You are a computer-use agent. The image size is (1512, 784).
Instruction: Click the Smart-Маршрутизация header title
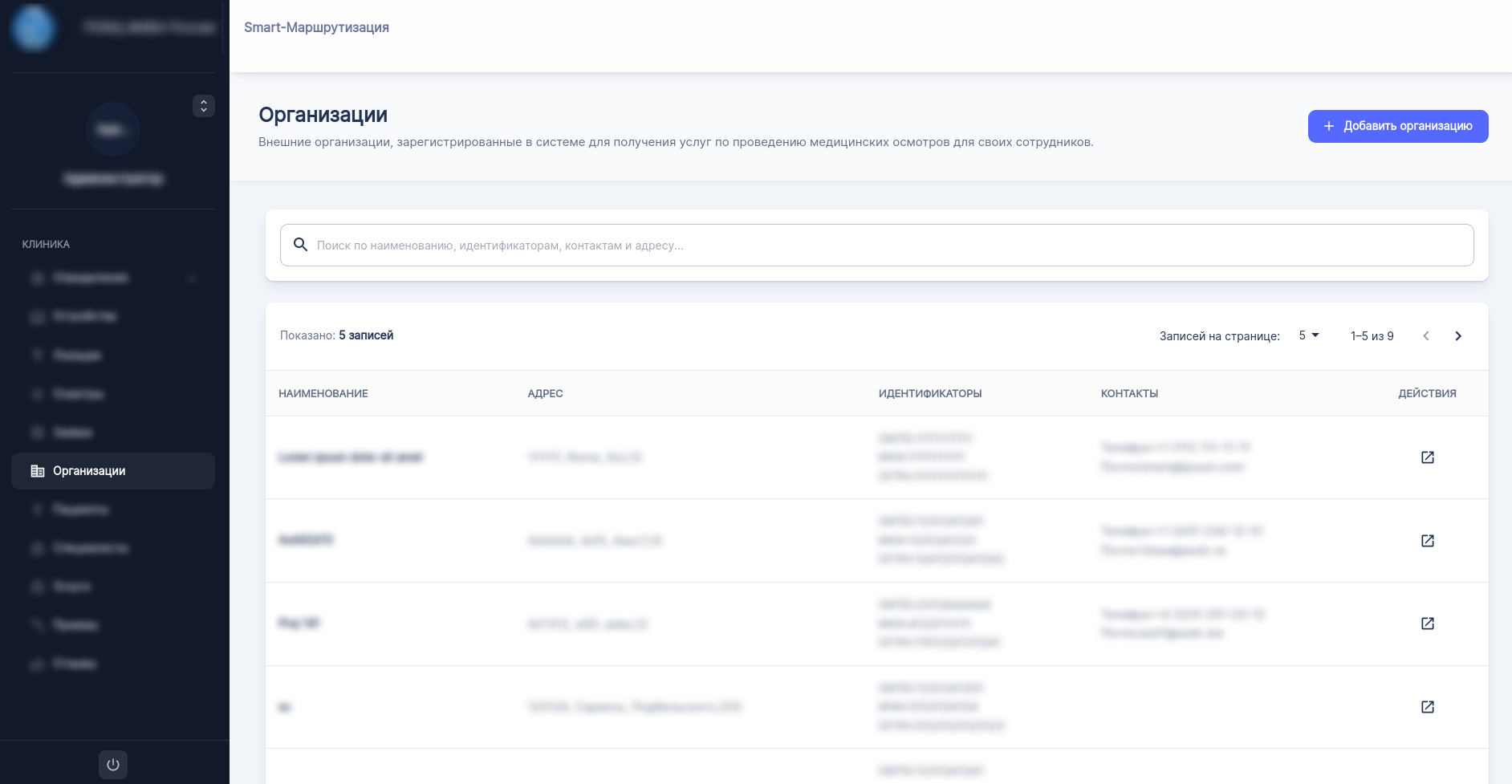[316, 27]
